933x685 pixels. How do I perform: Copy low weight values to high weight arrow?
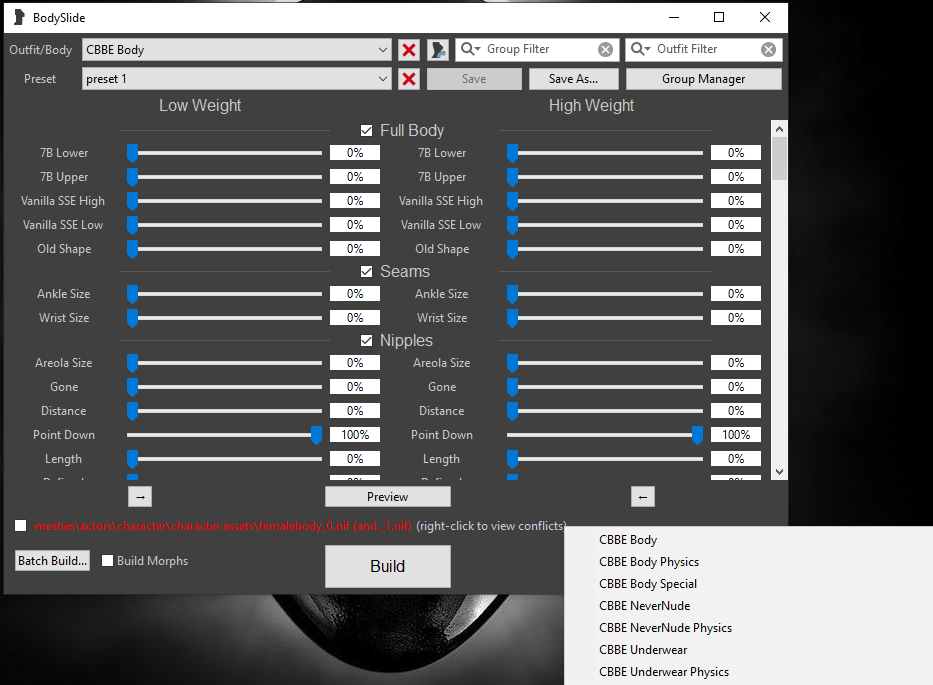click(x=140, y=497)
